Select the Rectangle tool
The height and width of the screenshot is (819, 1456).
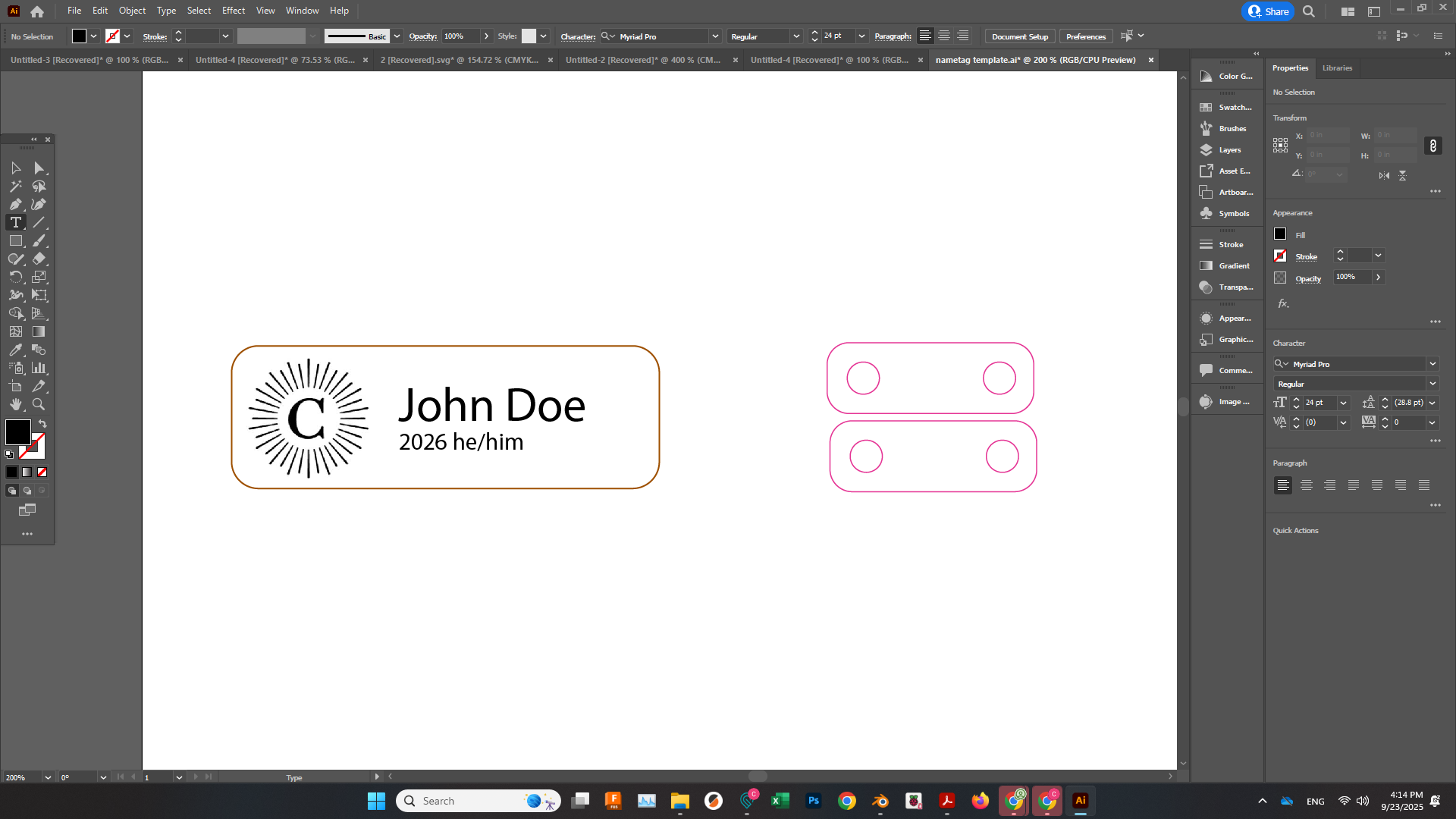click(x=15, y=240)
